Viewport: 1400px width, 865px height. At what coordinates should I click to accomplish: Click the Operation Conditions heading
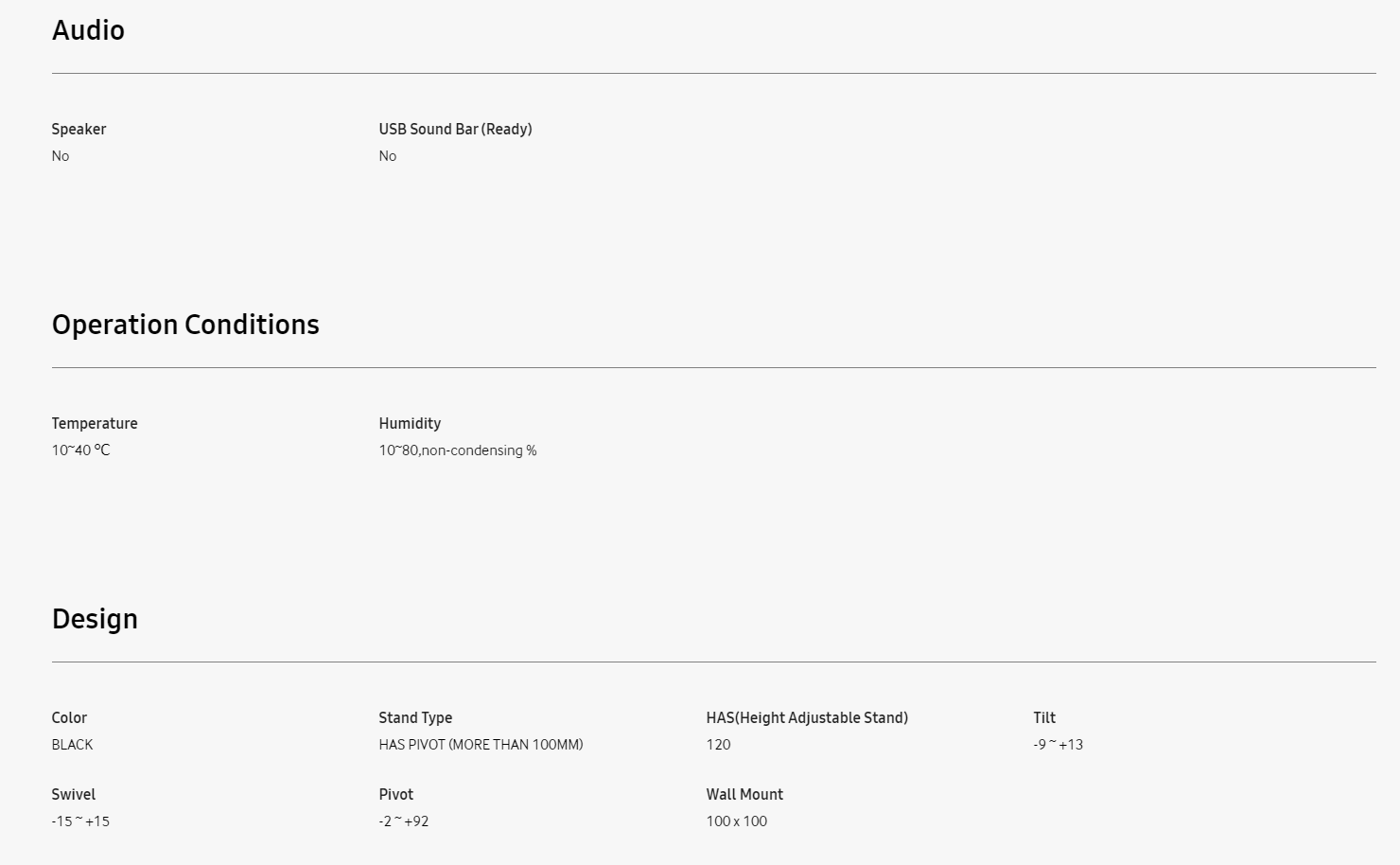185,325
